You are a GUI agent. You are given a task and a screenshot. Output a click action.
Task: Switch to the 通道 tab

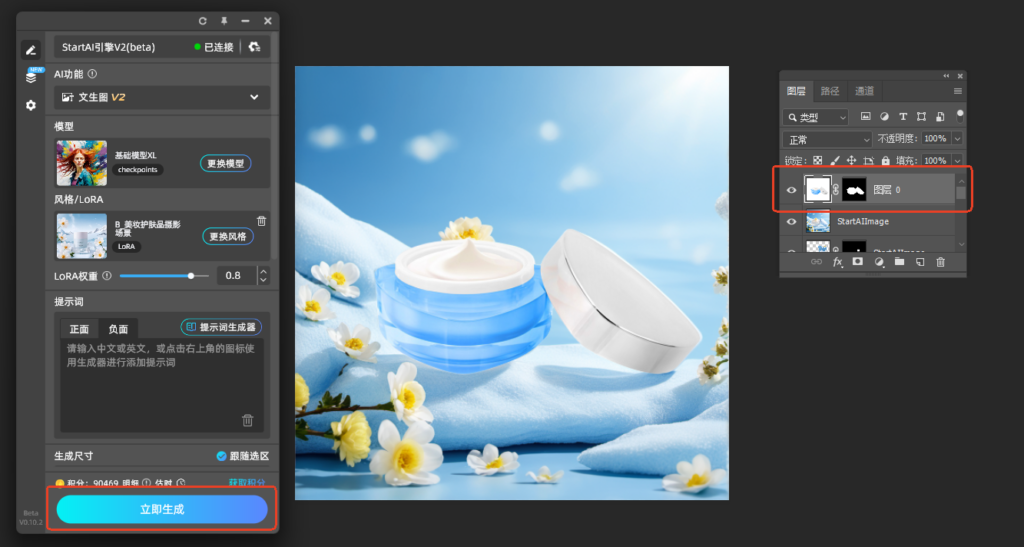click(864, 91)
